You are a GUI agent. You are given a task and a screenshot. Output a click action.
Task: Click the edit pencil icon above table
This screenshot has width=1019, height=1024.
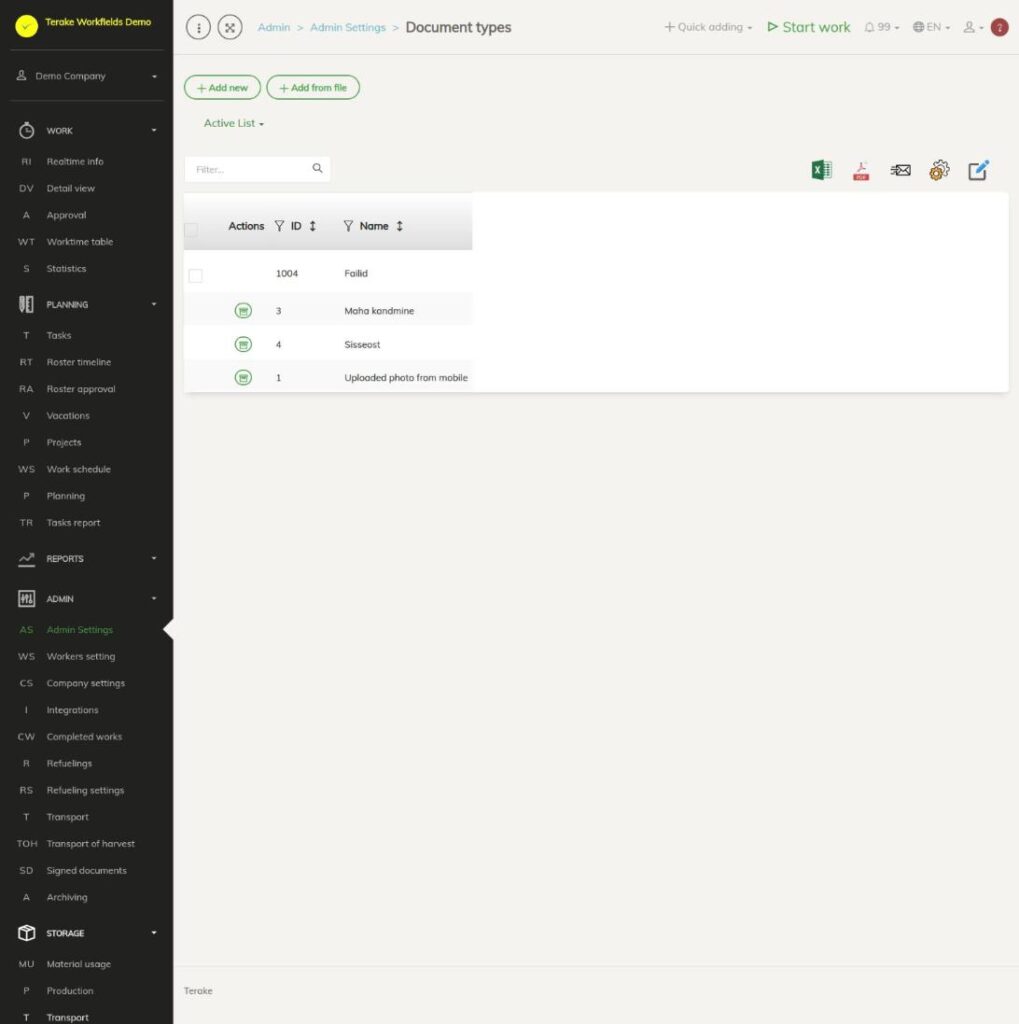[978, 170]
